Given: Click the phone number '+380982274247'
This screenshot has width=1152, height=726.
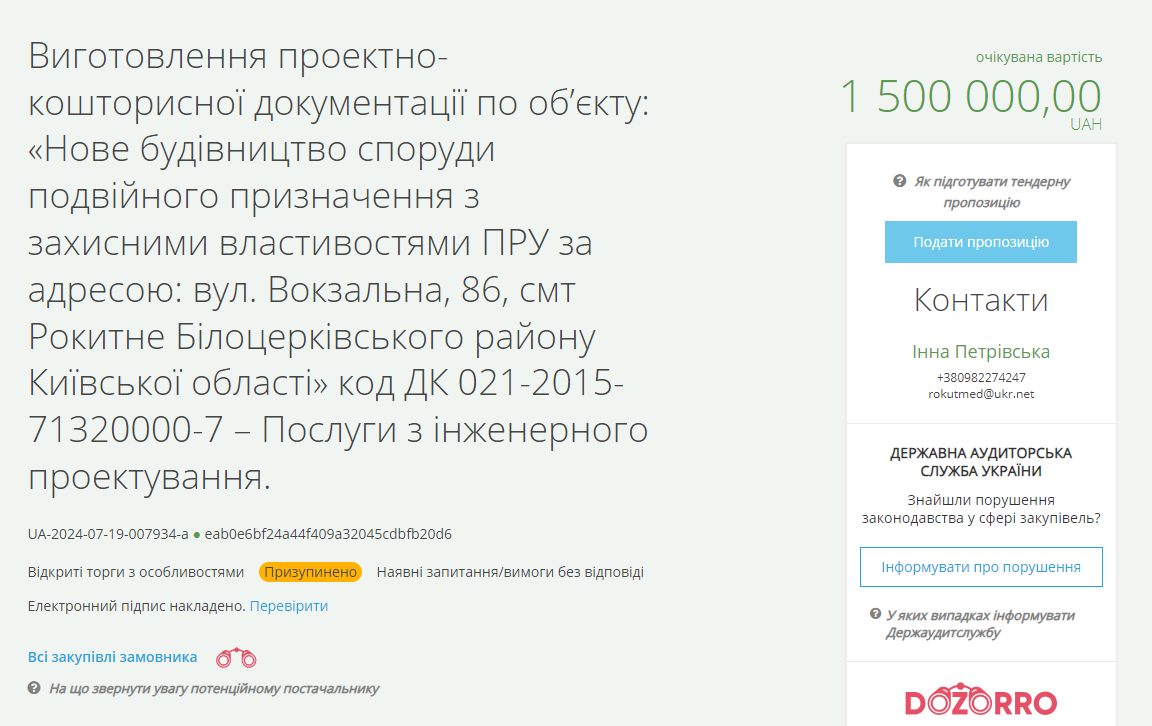Looking at the screenshot, I should click(981, 376).
